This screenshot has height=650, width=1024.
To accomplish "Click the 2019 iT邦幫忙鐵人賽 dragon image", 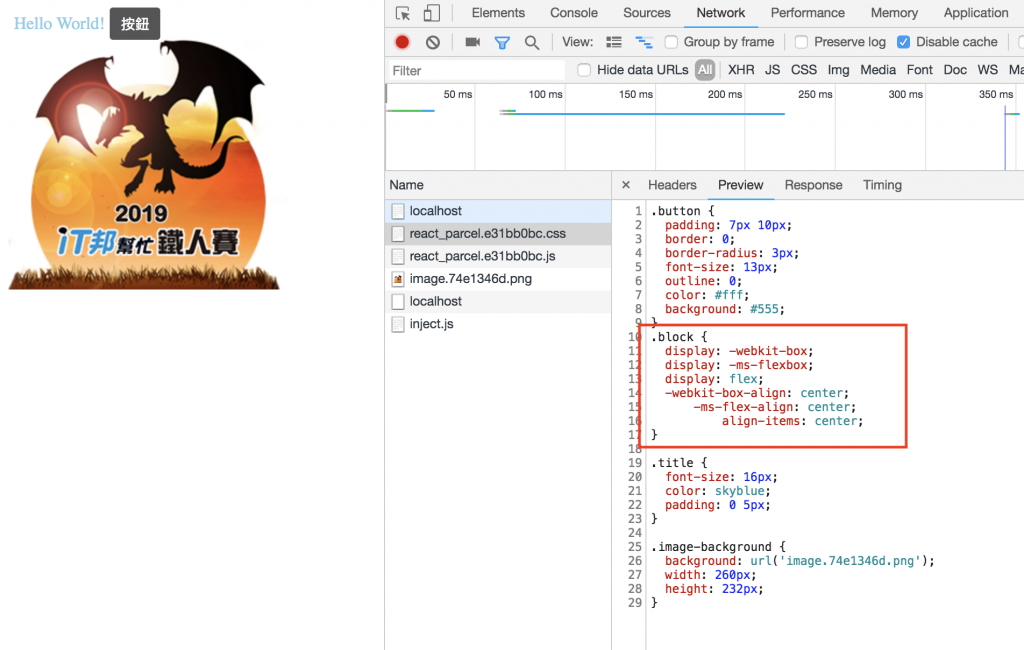I will [x=144, y=165].
